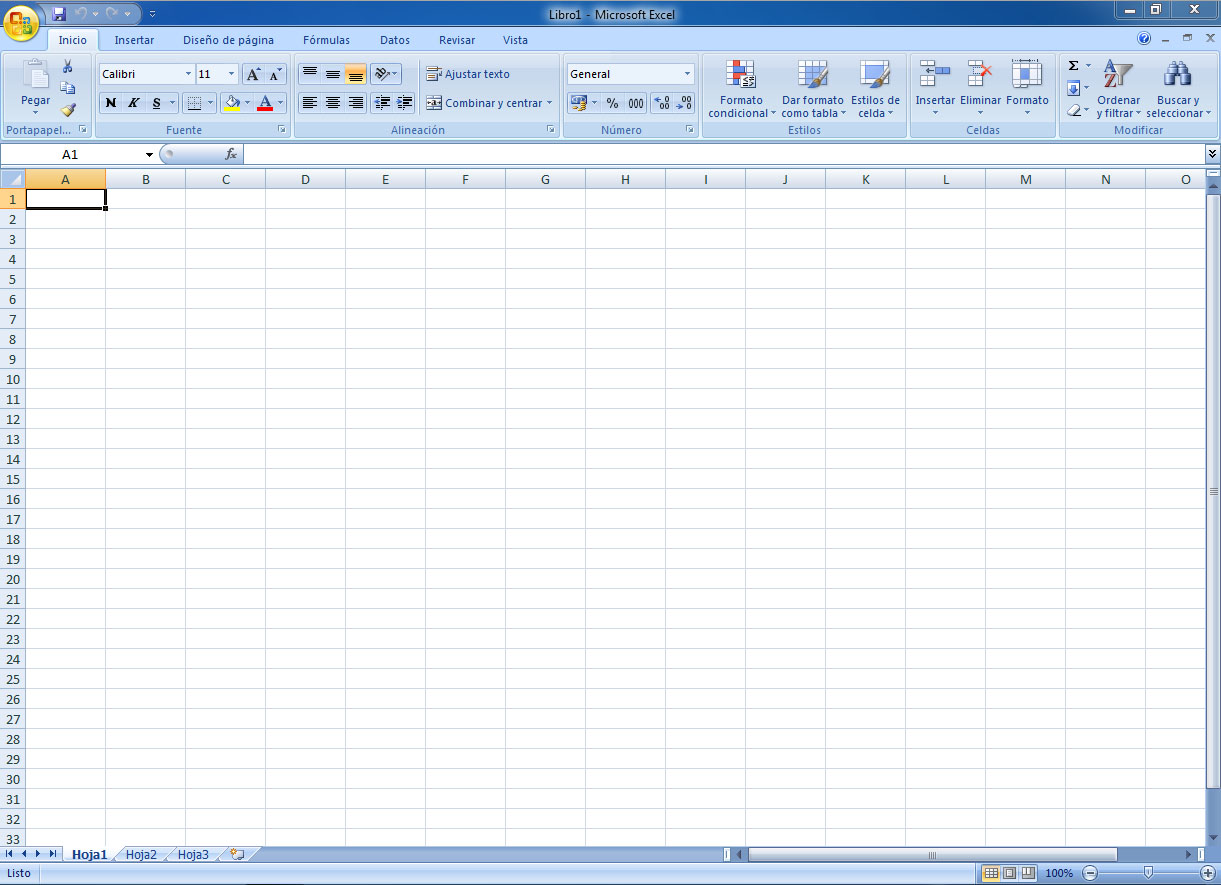1221x885 pixels.
Task: Open the Insertar ribbon tab
Action: [x=134, y=40]
